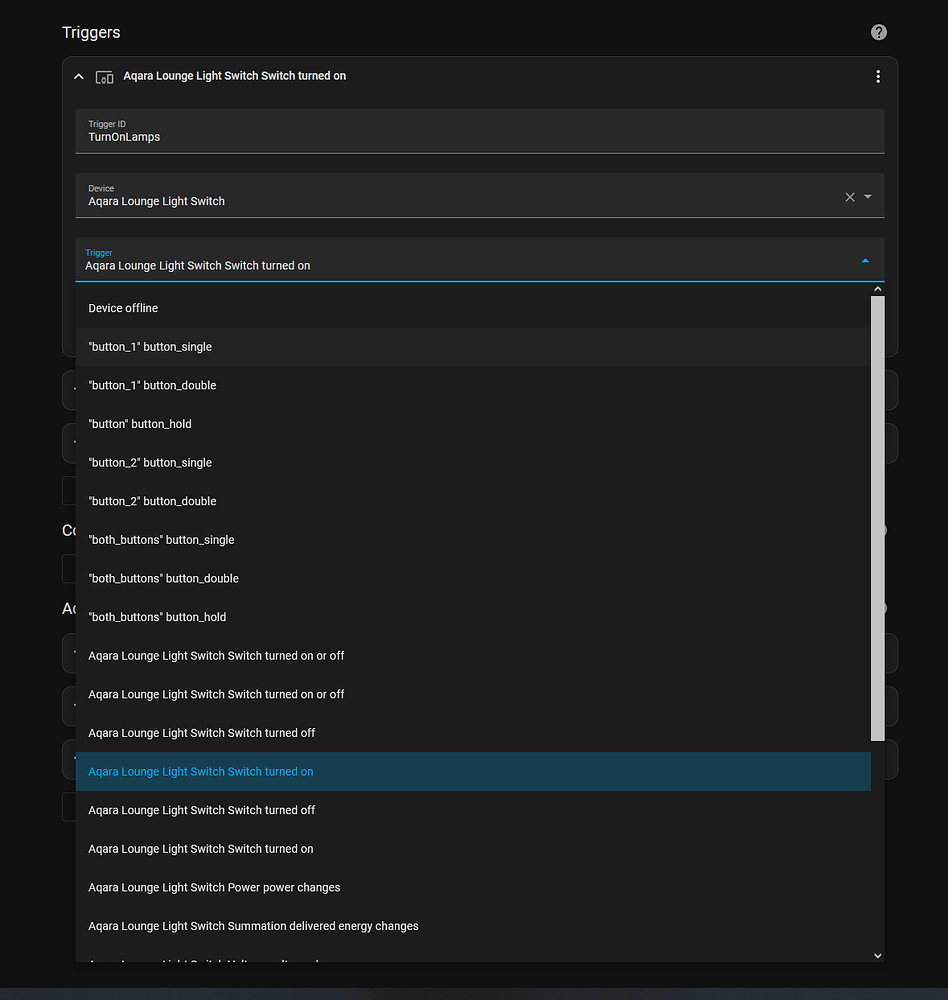The width and height of the screenshot is (948, 1000).
Task: Clear the selected Device using the X icon
Action: pyautogui.click(x=849, y=197)
